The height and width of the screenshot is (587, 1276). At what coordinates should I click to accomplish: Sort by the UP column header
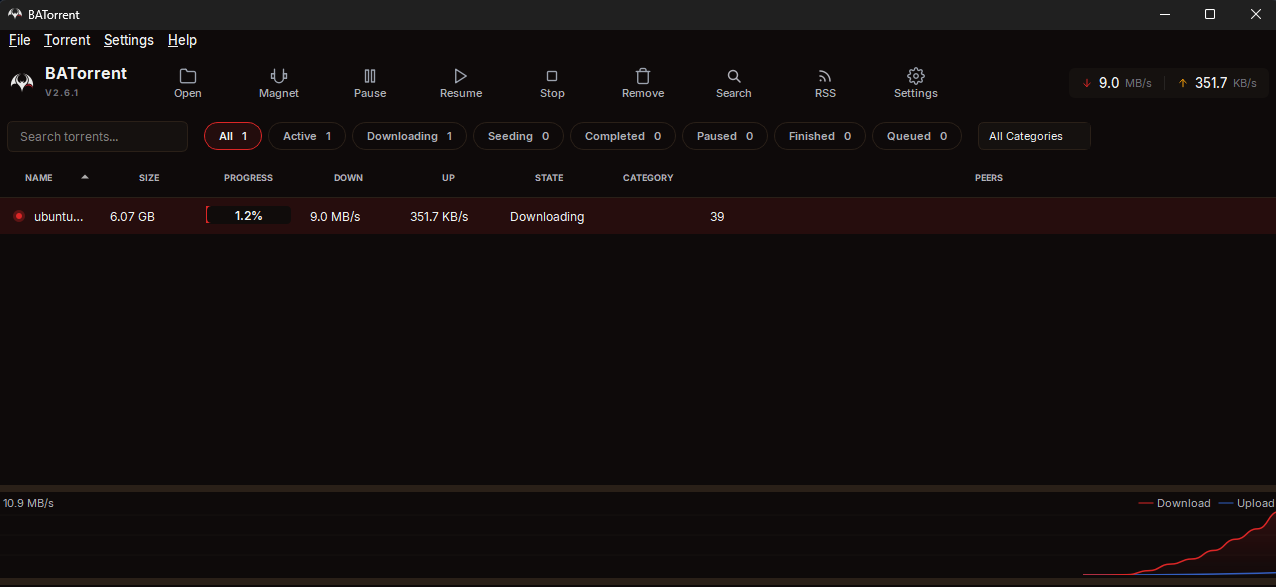448,178
